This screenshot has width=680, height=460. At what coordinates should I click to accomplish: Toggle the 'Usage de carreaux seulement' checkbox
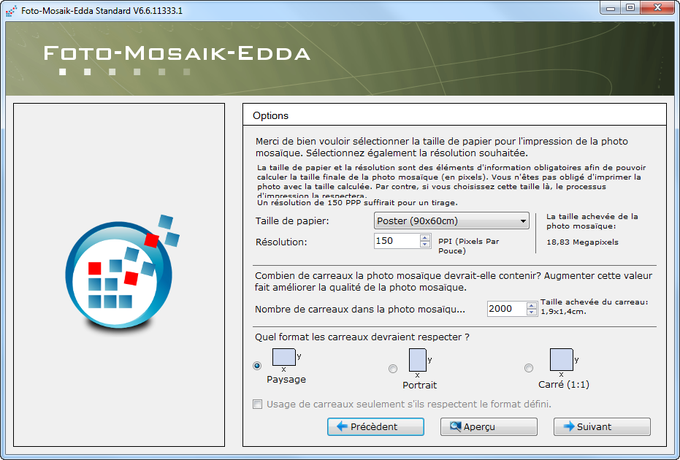pos(258,404)
